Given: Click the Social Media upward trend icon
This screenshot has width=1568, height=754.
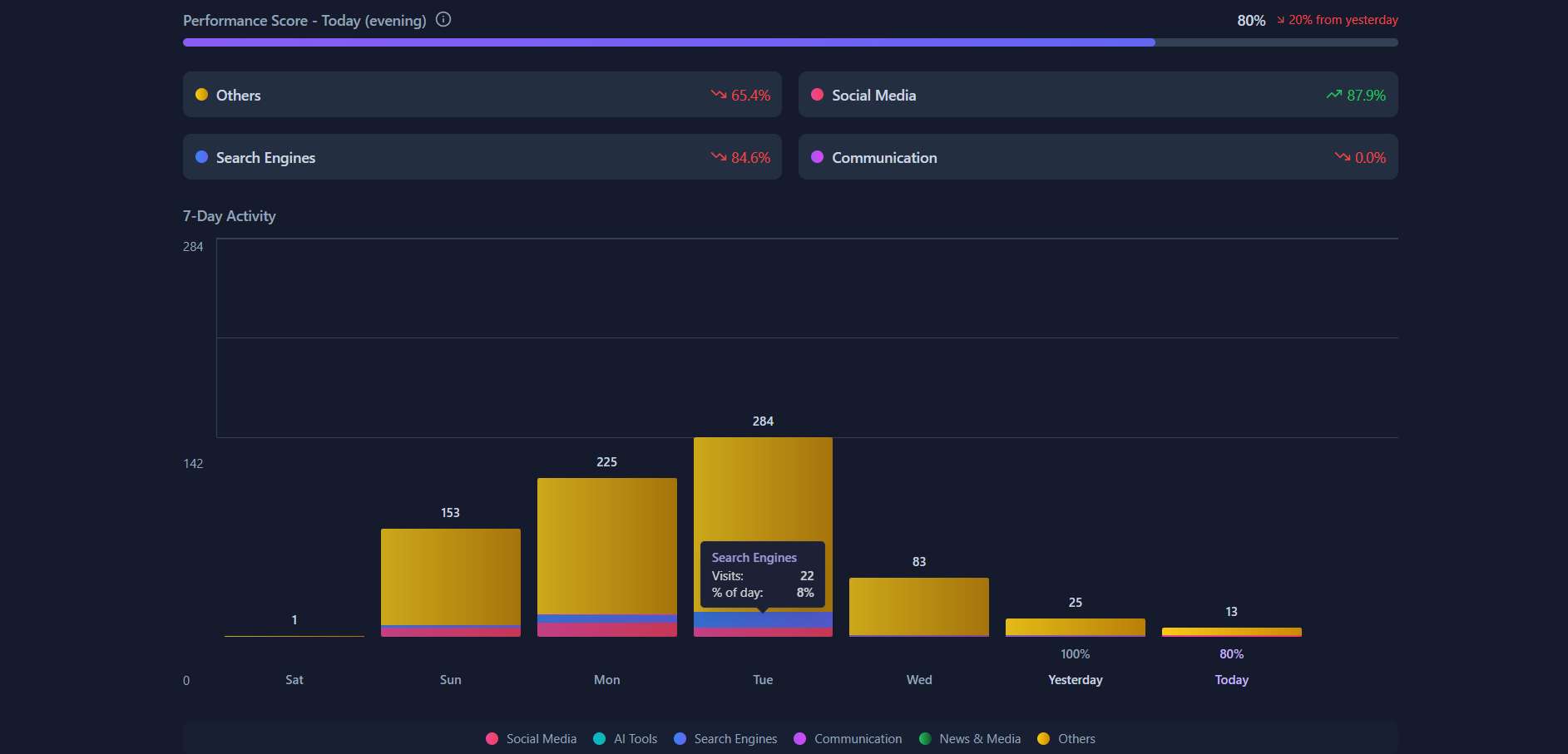Looking at the screenshot, I should [x=1334, y=95].
